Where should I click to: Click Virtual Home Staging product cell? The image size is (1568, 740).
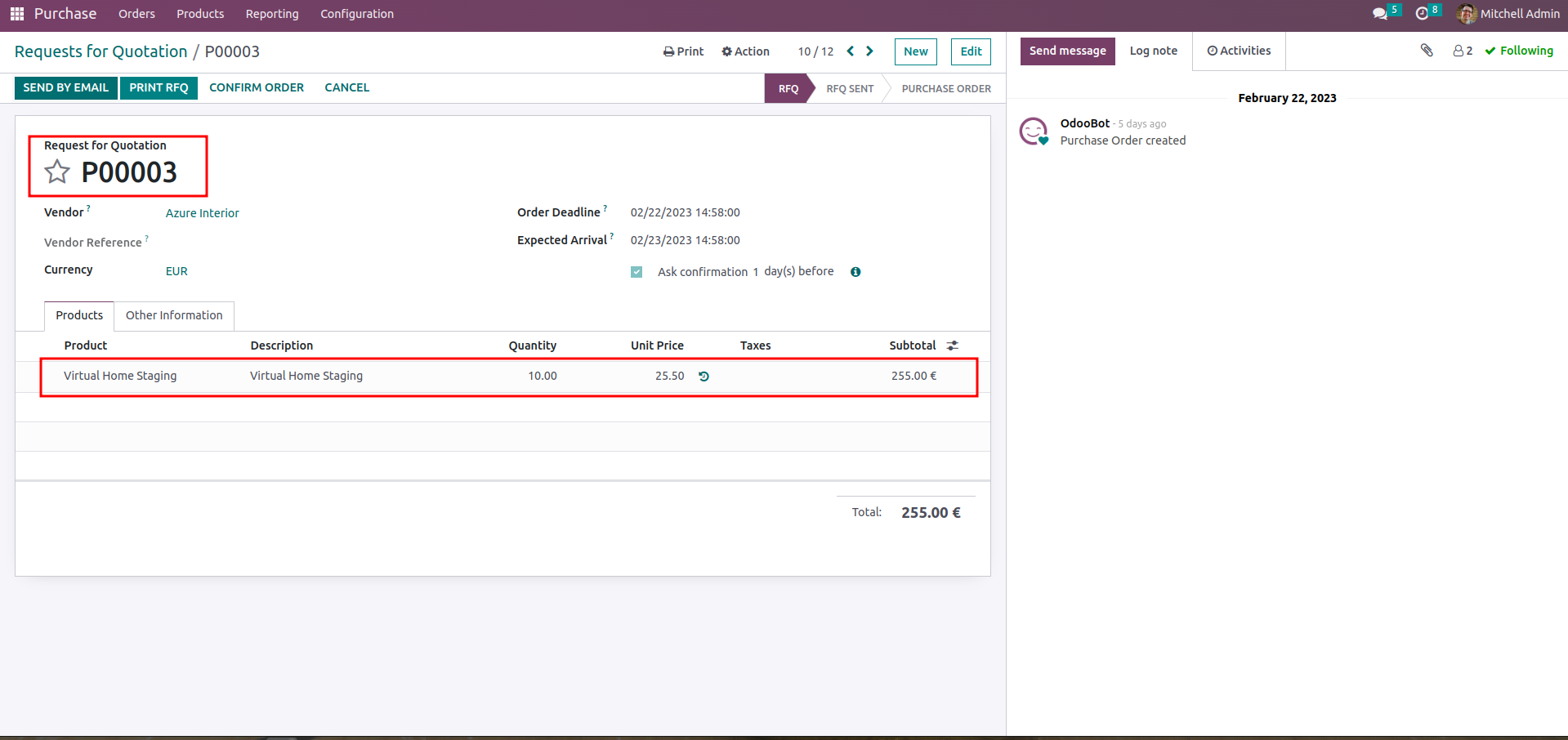pyautogui.click(x=120, y=376)
